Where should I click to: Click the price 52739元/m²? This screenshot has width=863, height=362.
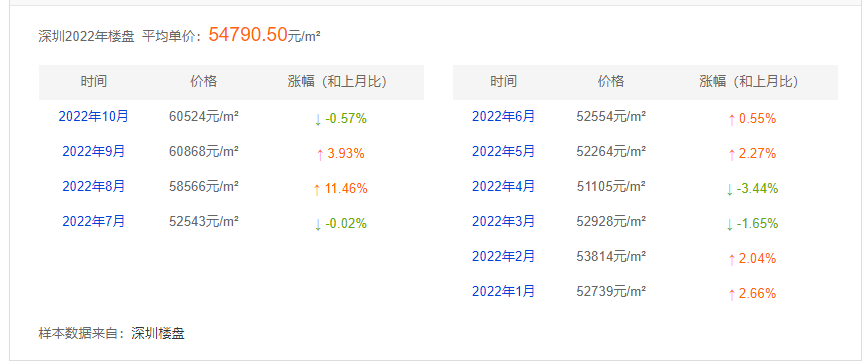(x=611, y=291)
